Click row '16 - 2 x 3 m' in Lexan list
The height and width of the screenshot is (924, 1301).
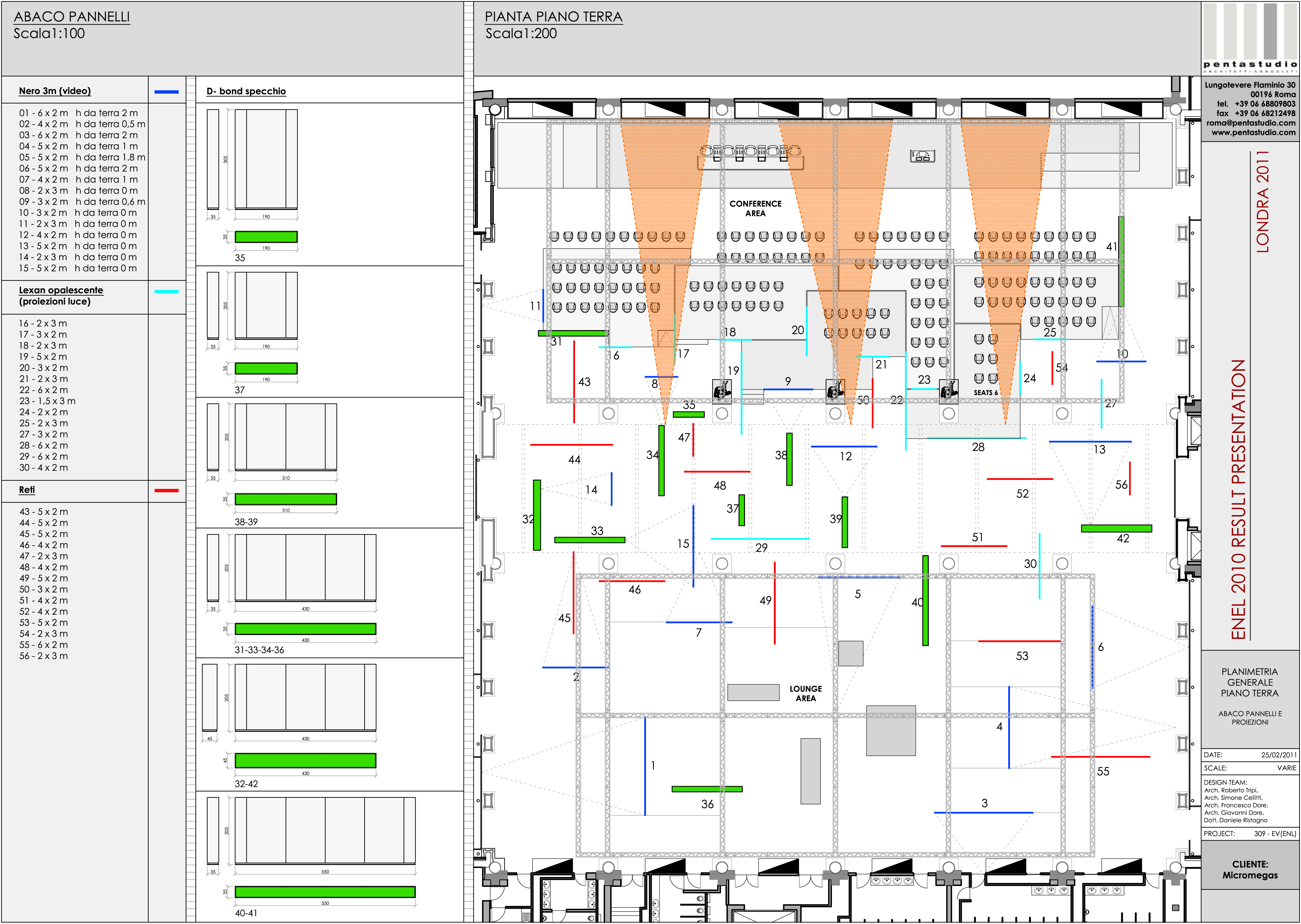coord(43,324)
